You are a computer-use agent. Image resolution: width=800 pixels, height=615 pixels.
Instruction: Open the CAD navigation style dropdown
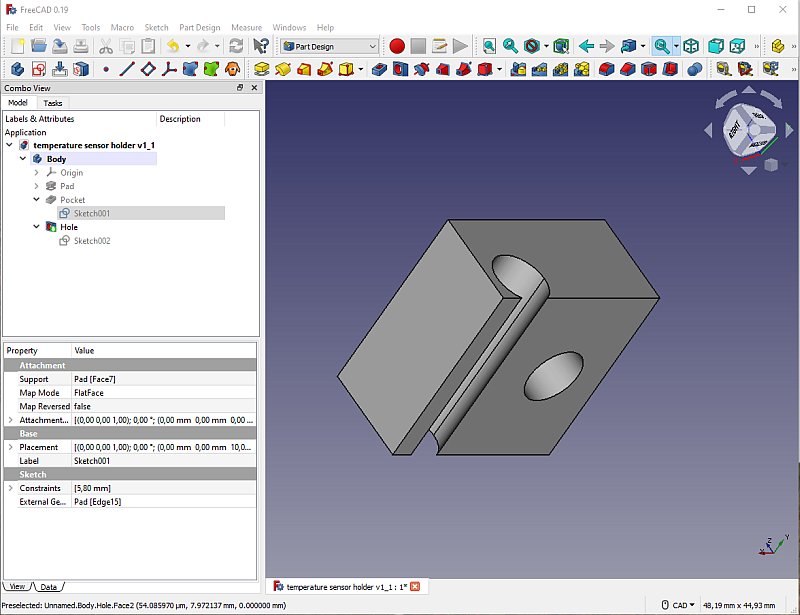pos(680,605)
